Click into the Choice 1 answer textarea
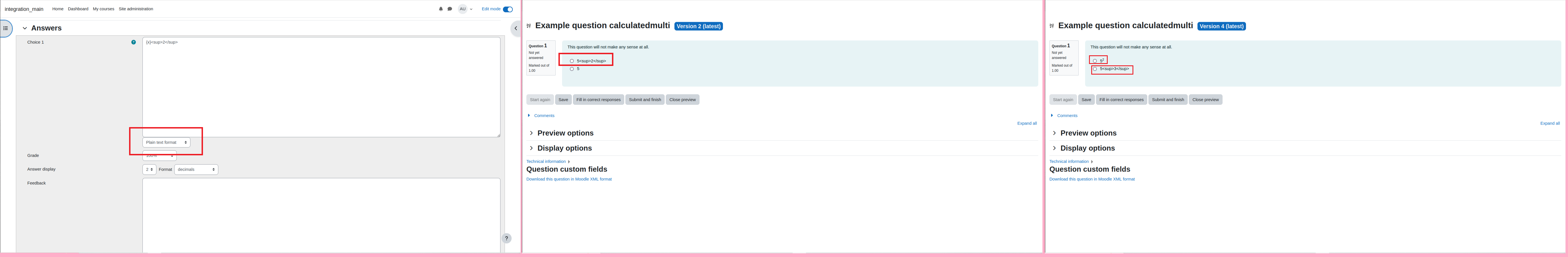This screenshot has height=257, width=1568. [321, 87]
